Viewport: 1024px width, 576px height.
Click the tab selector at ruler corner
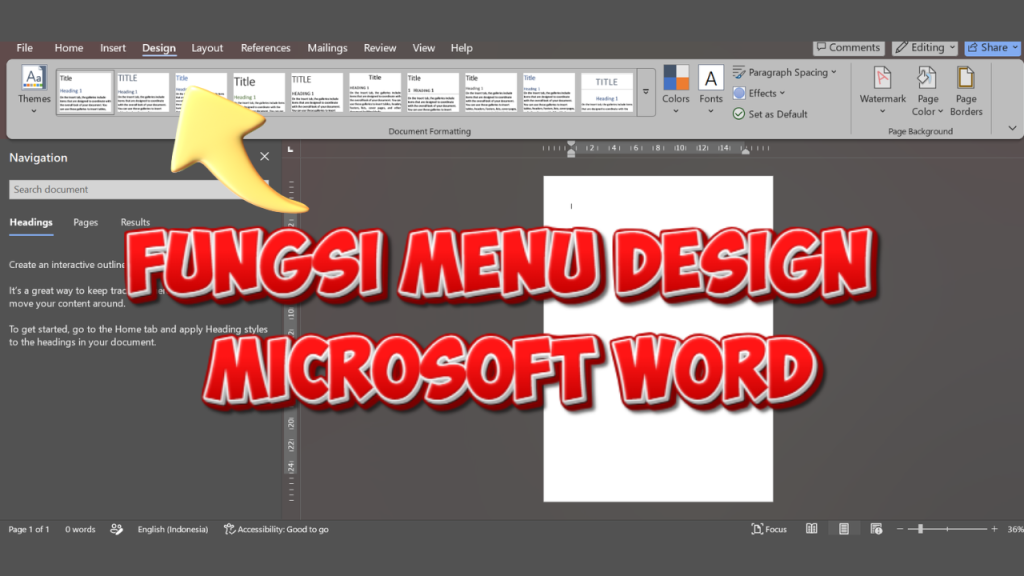(x=291, y=150)
